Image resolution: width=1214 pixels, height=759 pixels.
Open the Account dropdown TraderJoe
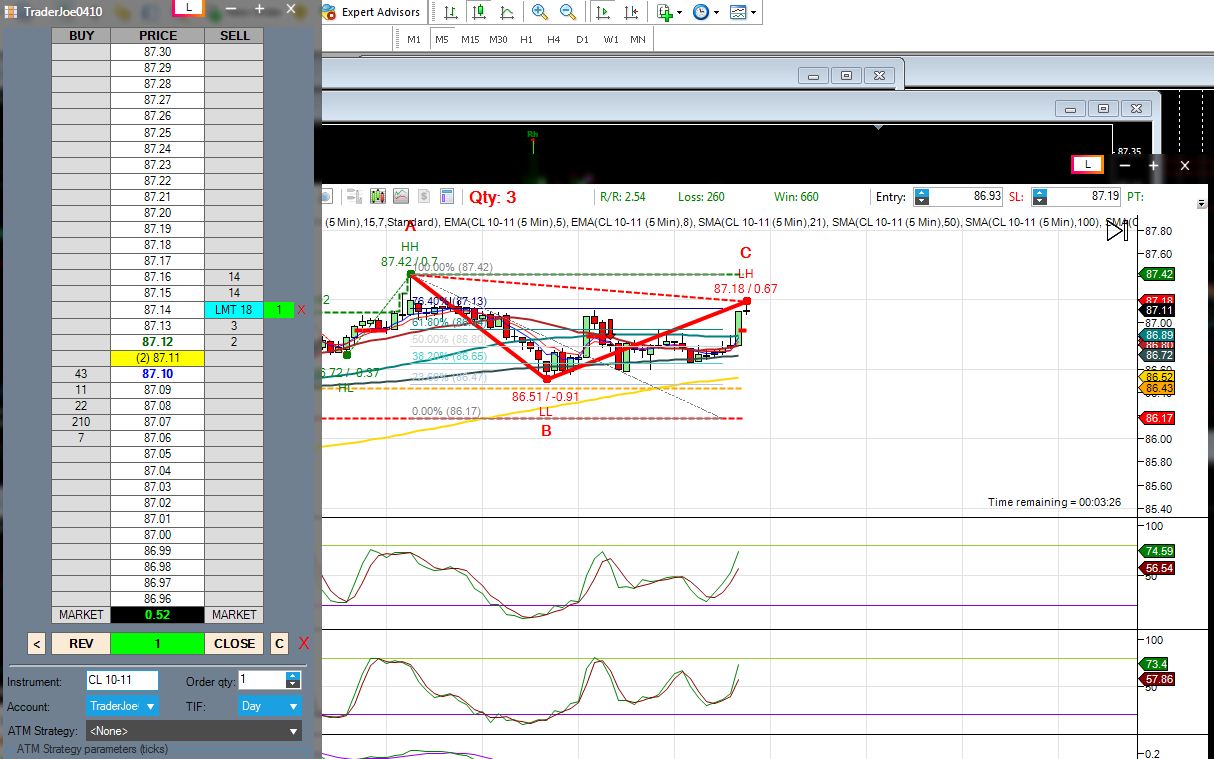[x=123, y=706]
